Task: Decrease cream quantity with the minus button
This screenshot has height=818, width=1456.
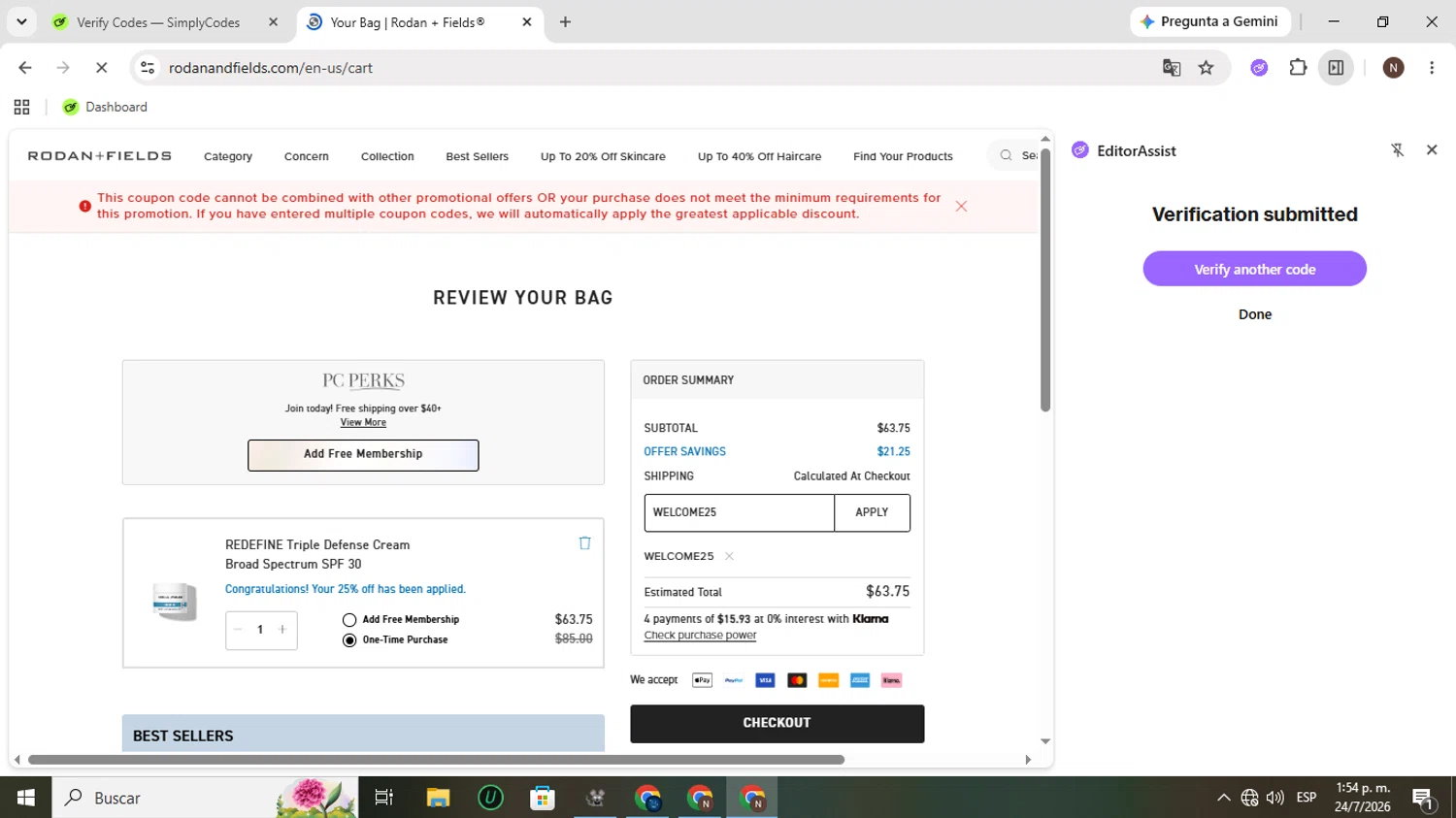Action: point(238,630)
